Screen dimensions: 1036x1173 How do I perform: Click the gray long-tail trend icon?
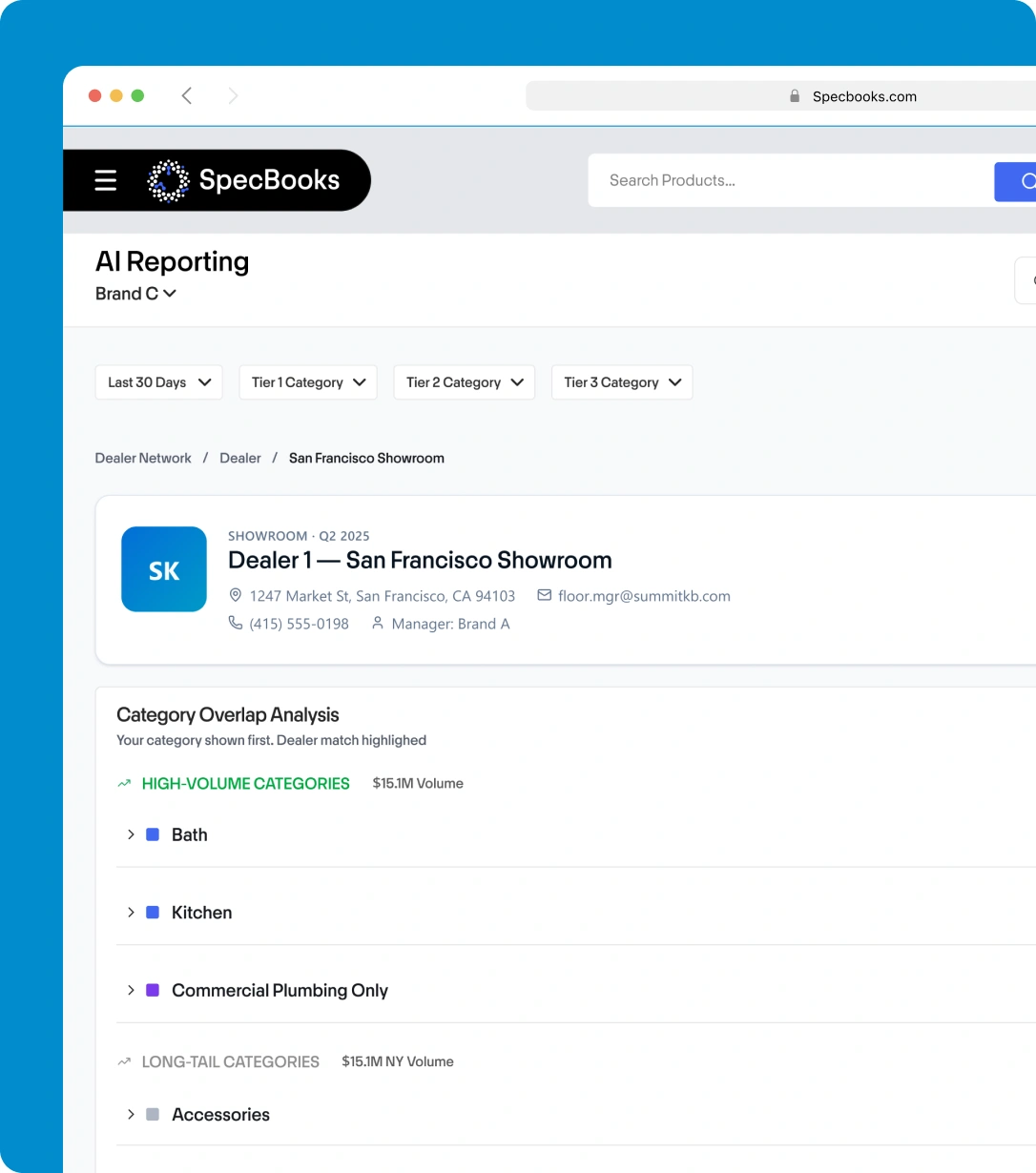[124, 1061]
